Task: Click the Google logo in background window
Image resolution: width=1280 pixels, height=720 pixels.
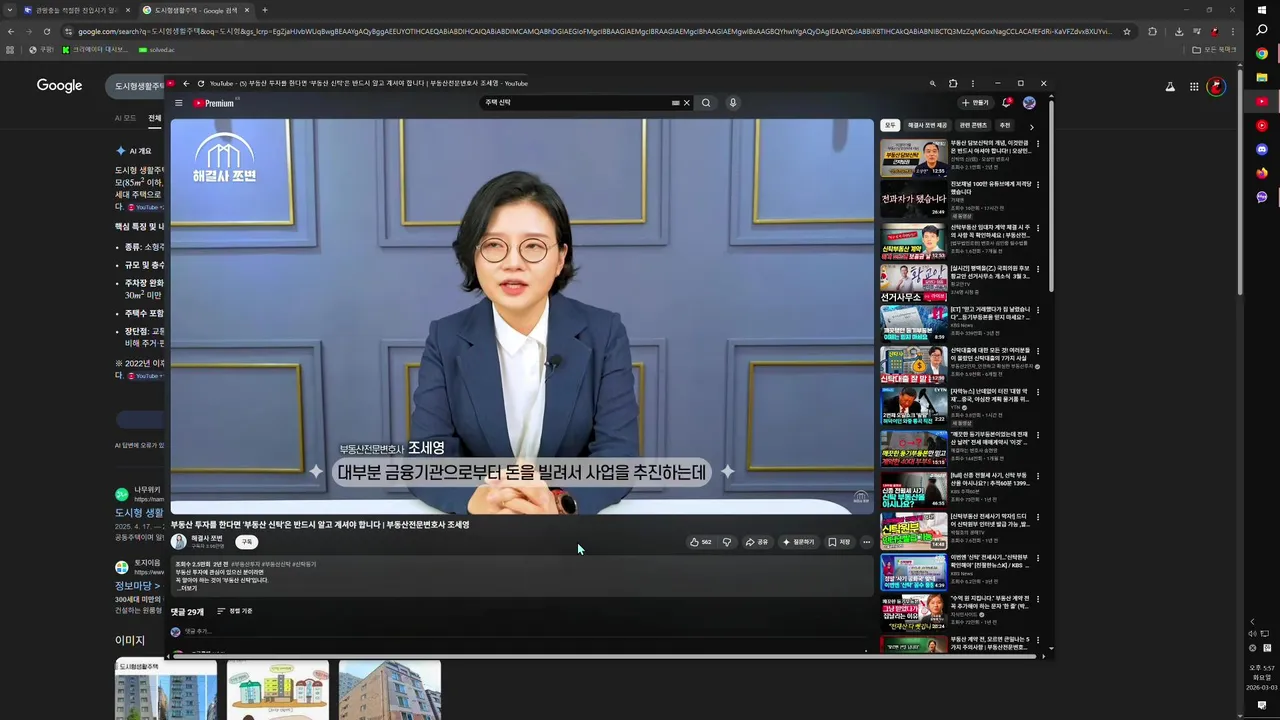Action: click(x=59, y=86)
